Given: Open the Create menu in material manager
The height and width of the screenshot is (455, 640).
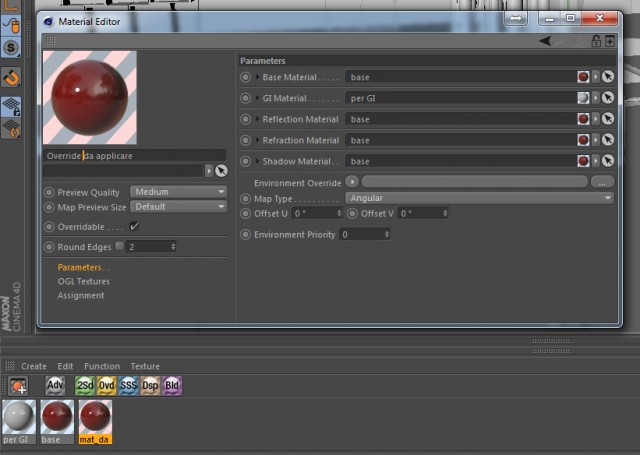Looking at the screenshot, I should tap(34, 366).
